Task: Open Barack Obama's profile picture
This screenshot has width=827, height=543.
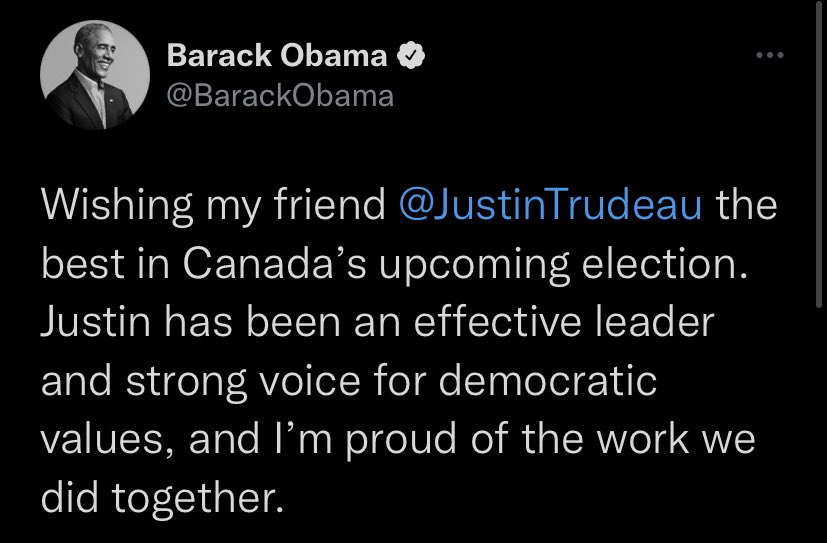Action: [88, 76]
